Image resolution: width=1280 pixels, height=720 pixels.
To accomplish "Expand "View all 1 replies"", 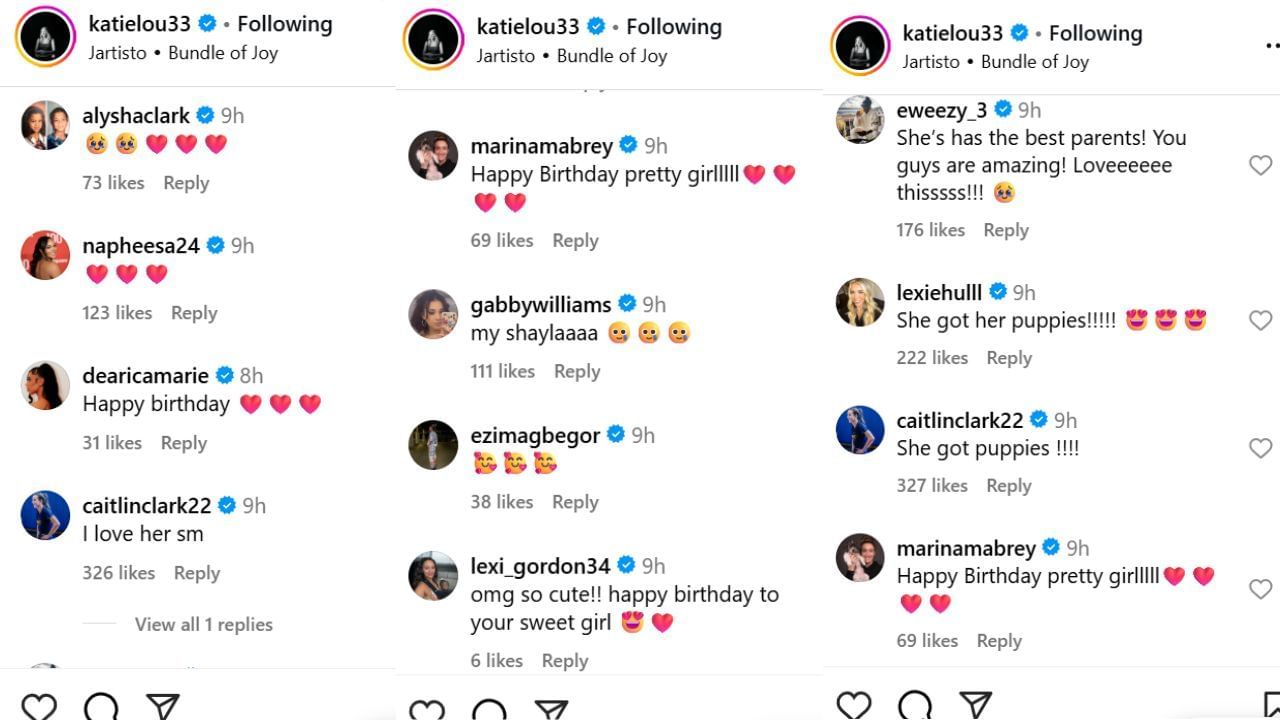I will (x=203, y=624).
